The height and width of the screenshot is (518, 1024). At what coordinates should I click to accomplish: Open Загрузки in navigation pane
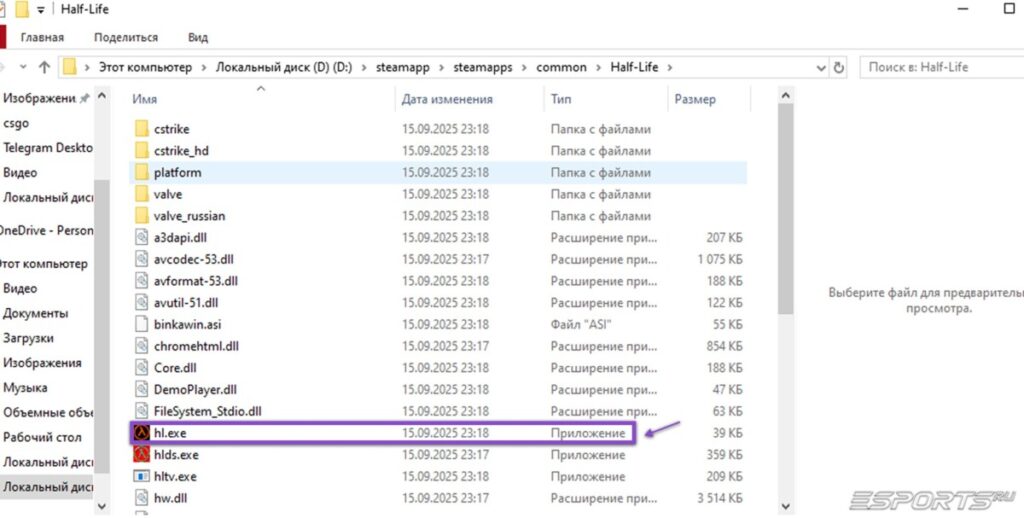pos(28,338)
